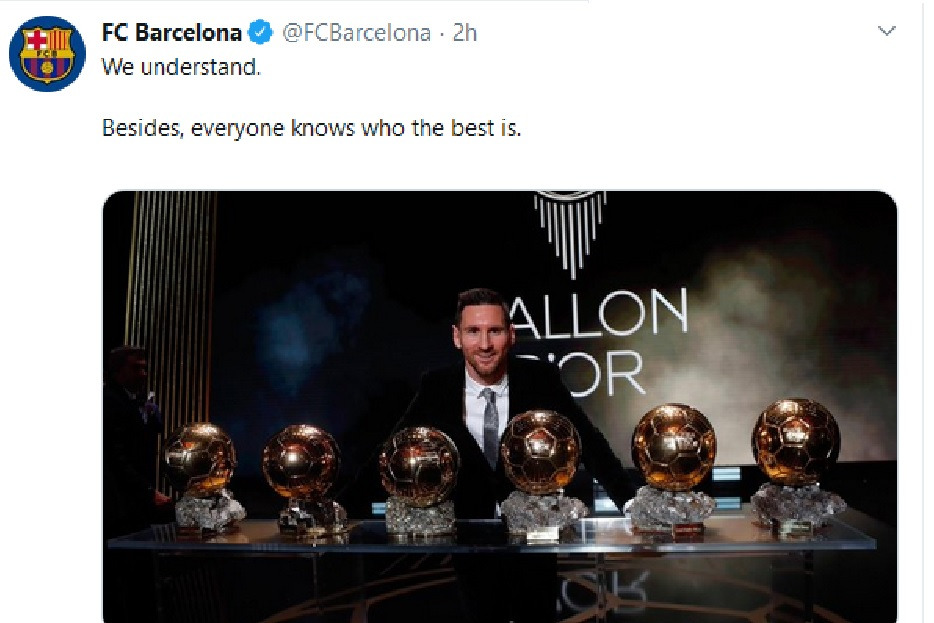The height and width of the screenshot is (623, 934).
Task: Open the FC Barcelona profile name
Action: pos(172,32)
